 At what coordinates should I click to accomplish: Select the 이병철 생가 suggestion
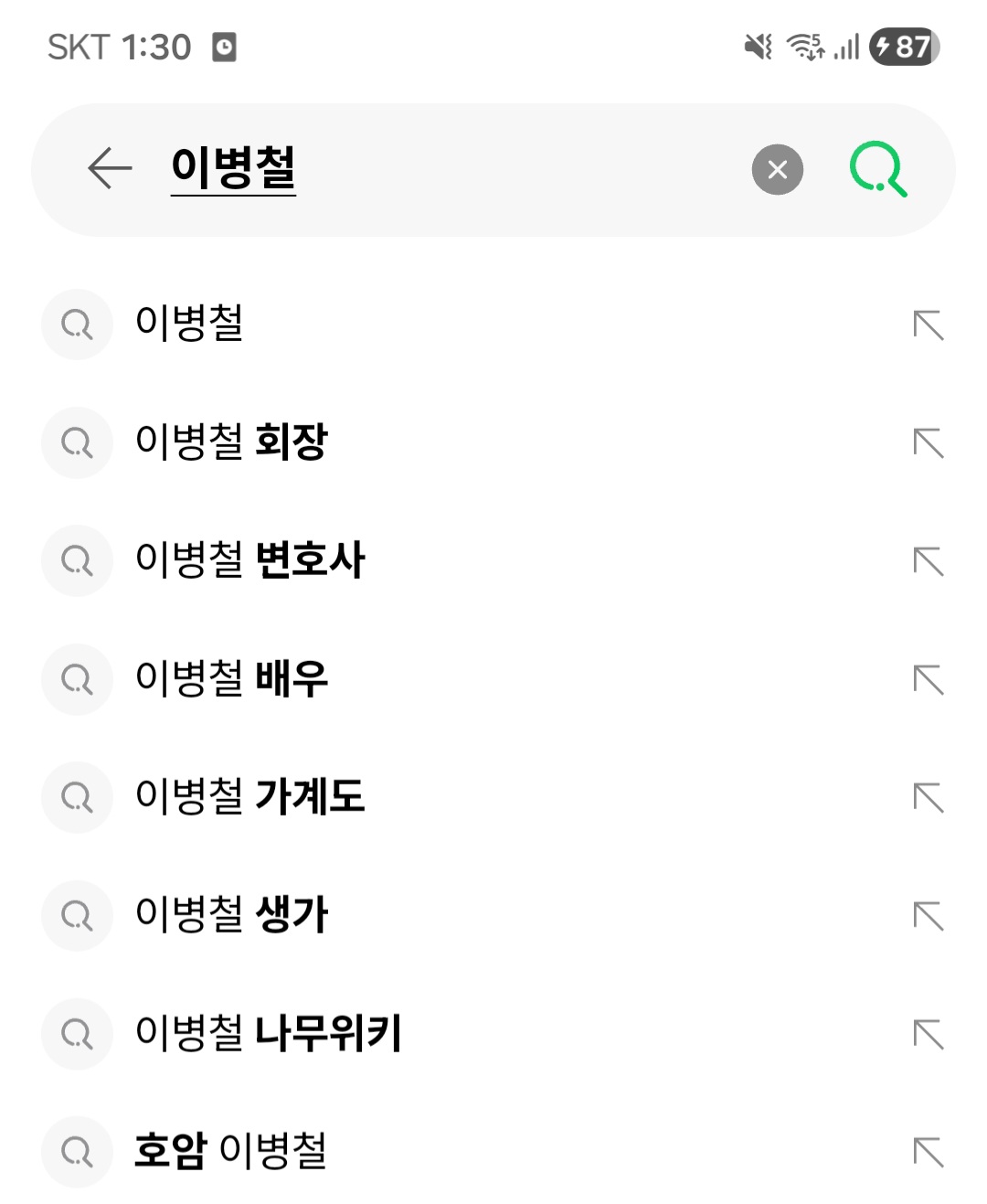tap(231, 914)
